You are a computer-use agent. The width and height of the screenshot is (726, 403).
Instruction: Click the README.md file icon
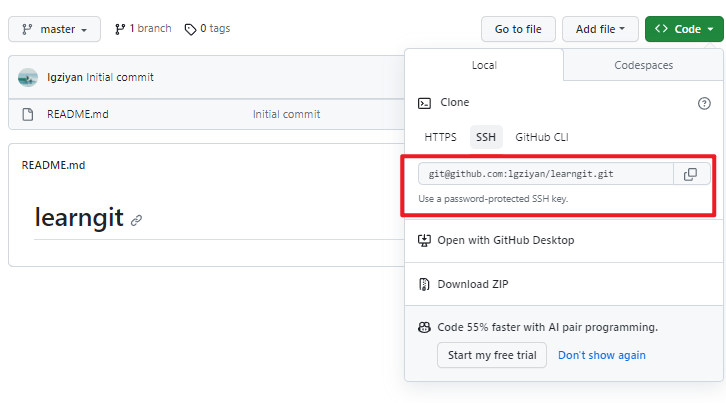coord(29,114)
